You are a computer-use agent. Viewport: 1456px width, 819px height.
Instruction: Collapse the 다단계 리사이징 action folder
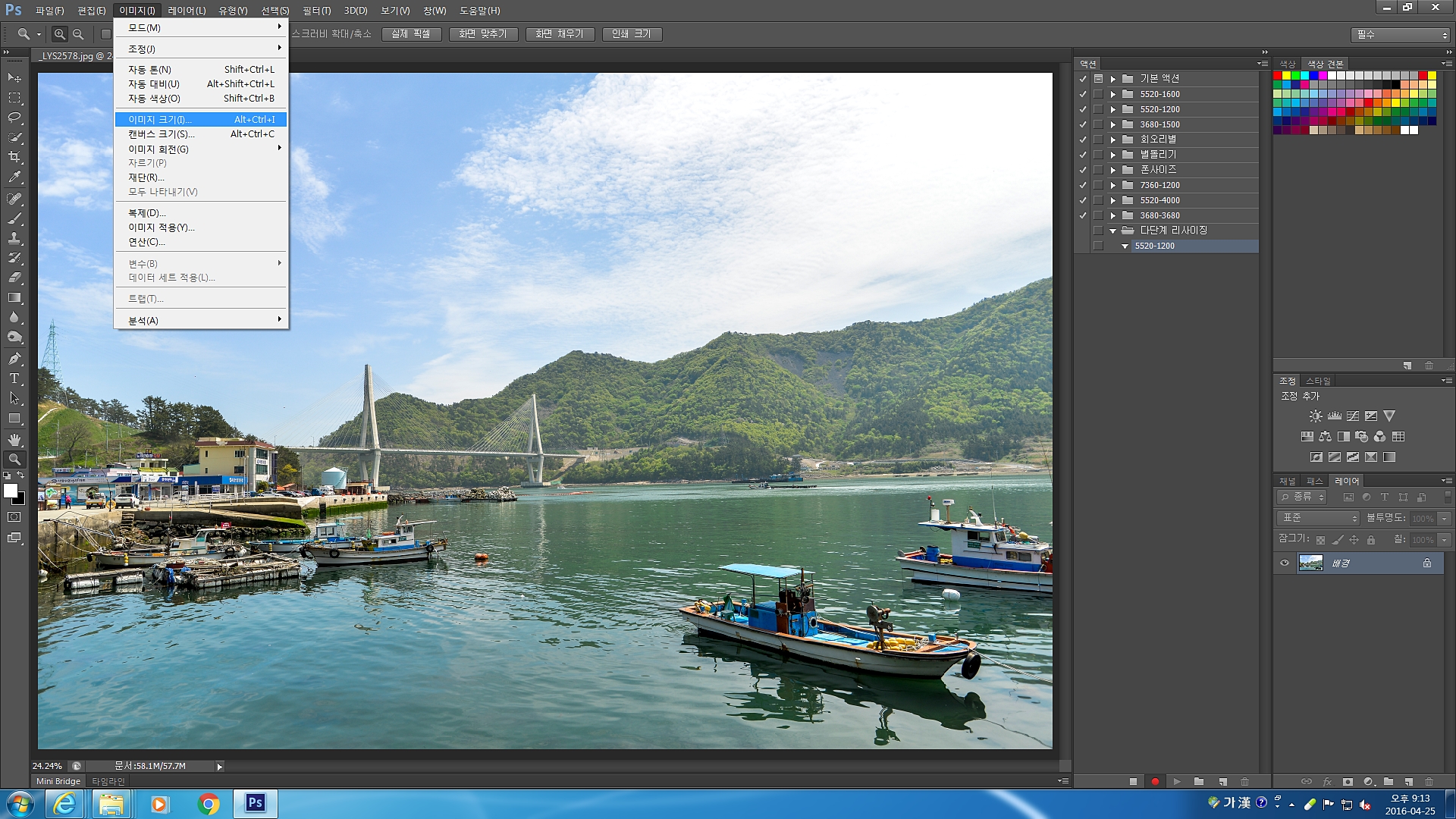pyautogui.click(x=1113, y=231)
